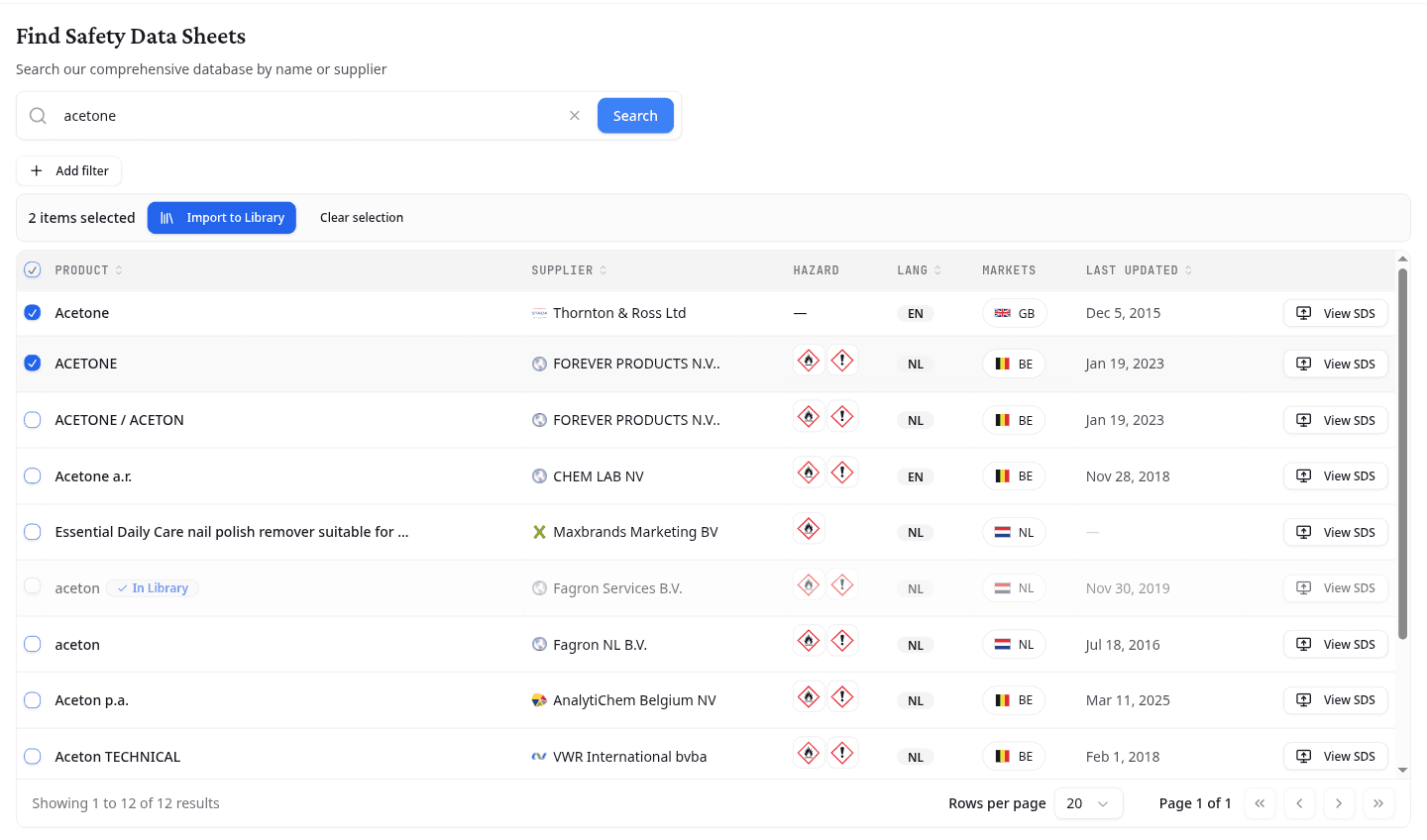Click BE market badge for Acetone a.r.
The image size is (1427, 840).
[1014, 476]
